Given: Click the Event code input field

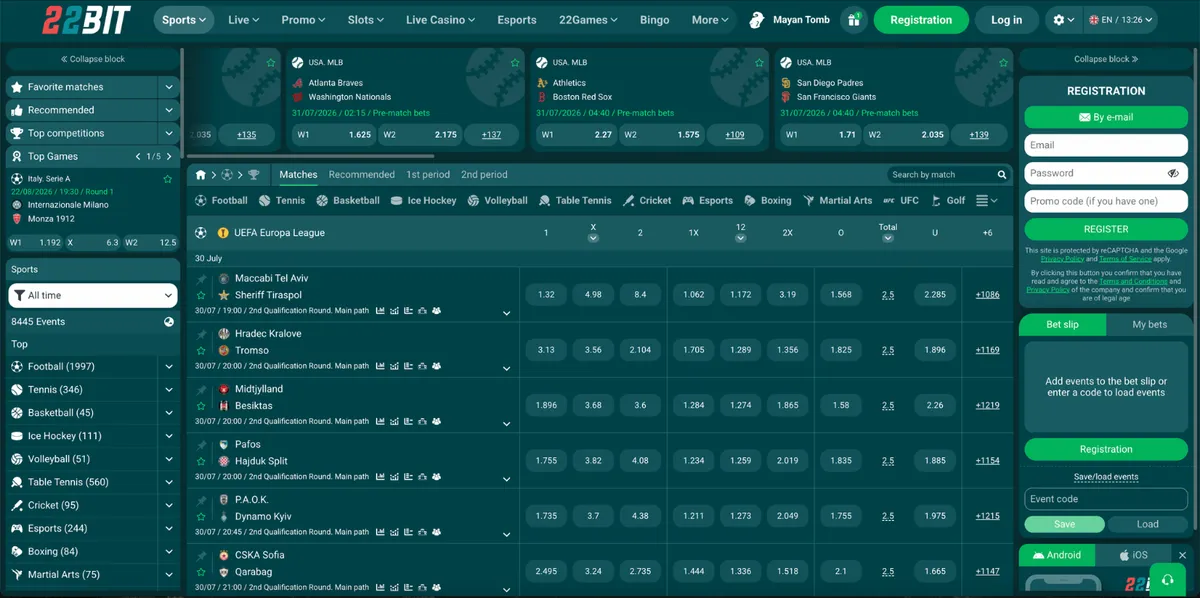Looking at the screenshot, I should (x=1106, y=499).
